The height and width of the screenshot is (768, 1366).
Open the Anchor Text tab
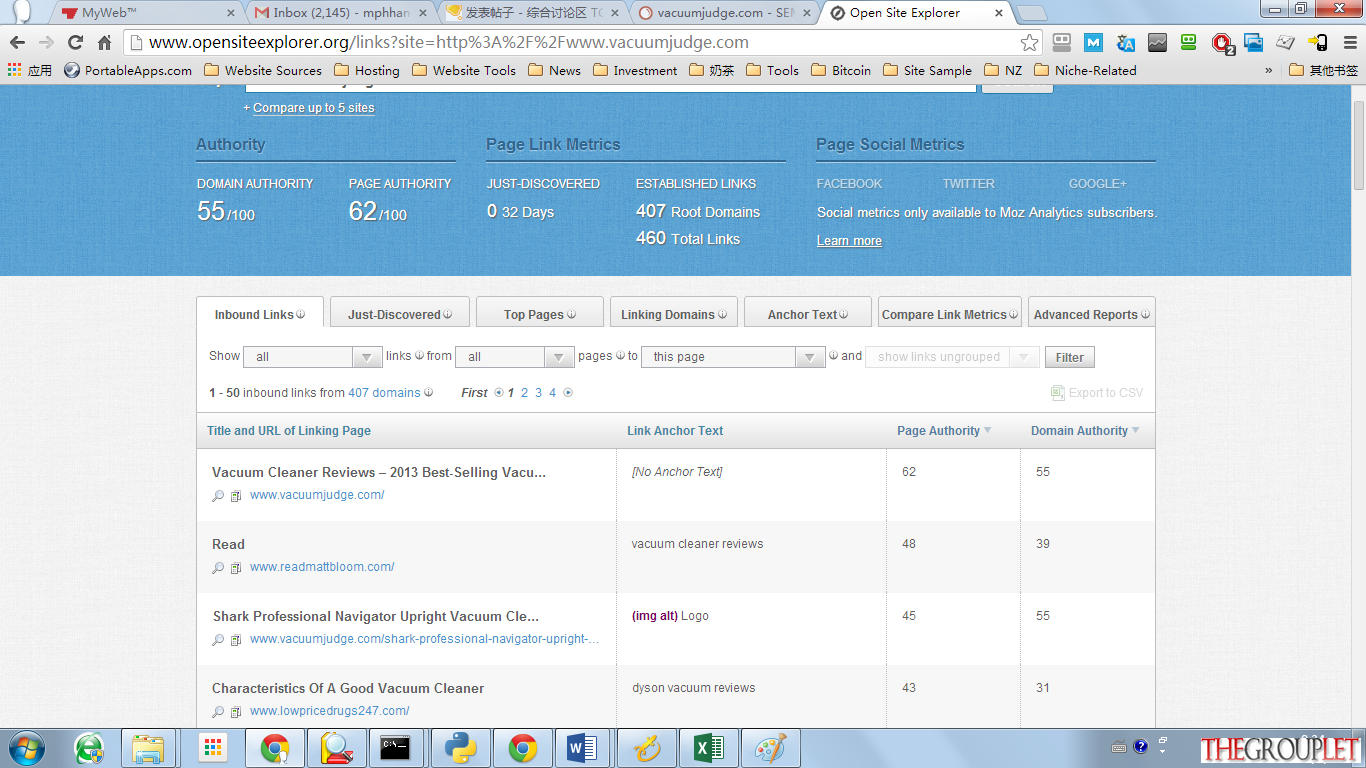tap(808, 313)
